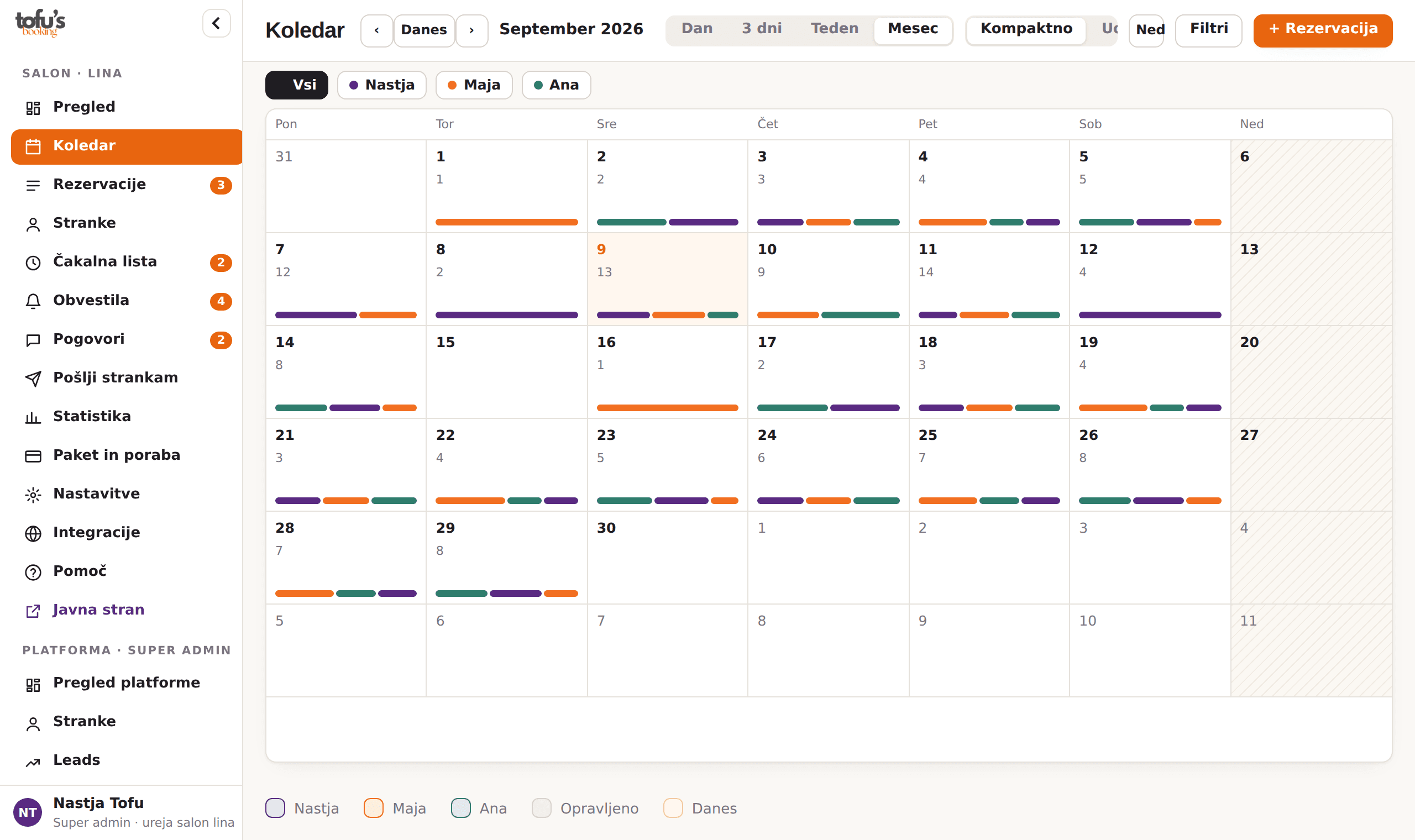
Task: Go to previous month with left arrow
Action: click(x=376, y=30)
